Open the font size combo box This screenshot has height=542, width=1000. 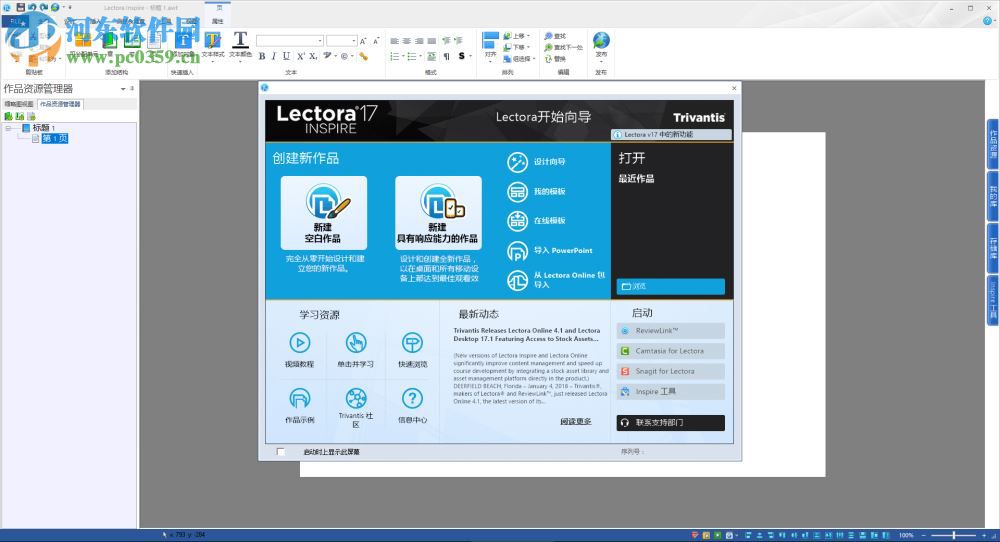click(x=341, y=41)
